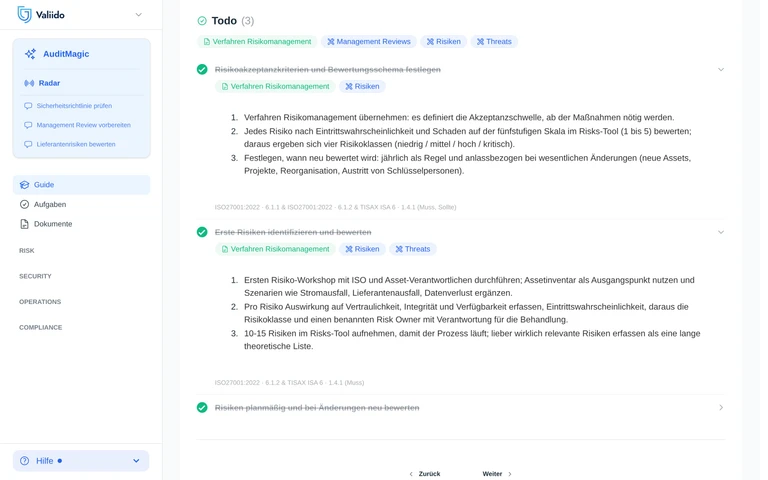Open Lieferantenrisiken bewerten suggestion
This screenshot has height=480, width=768.
pos(76,144)
